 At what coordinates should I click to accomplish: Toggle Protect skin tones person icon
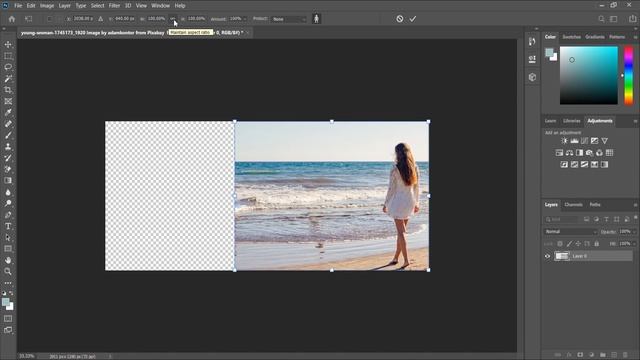pyautogui.click(x=316, y=19)
